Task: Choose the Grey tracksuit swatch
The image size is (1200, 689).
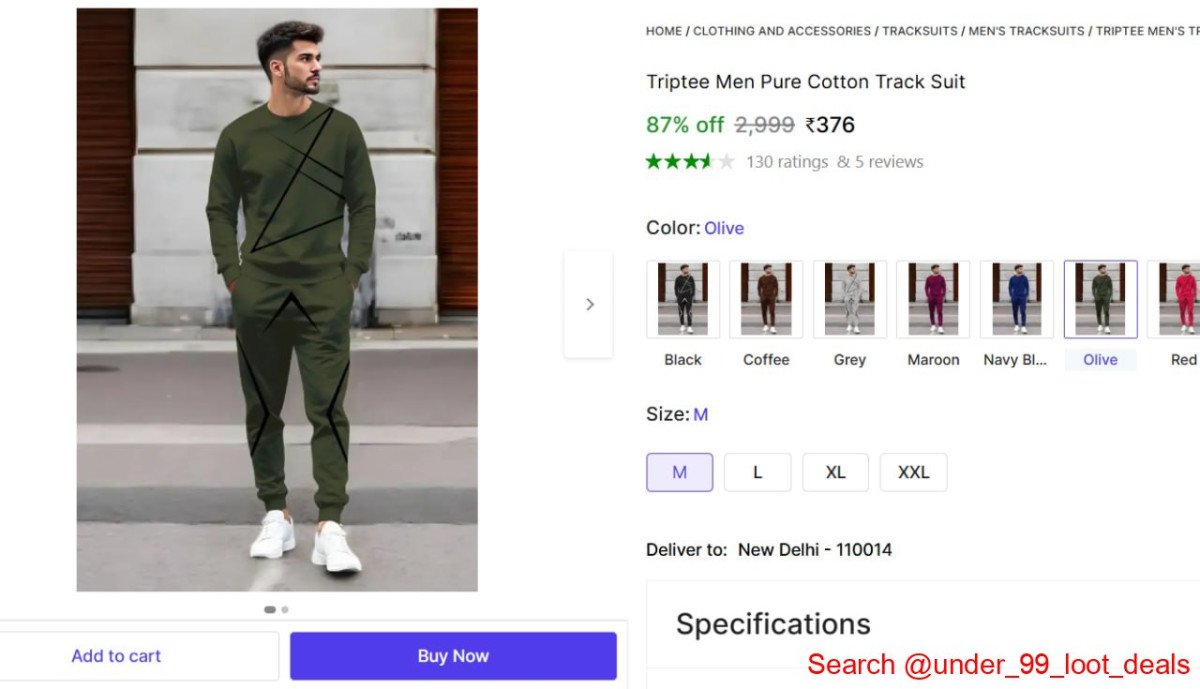Action: [x=850, y=299]
